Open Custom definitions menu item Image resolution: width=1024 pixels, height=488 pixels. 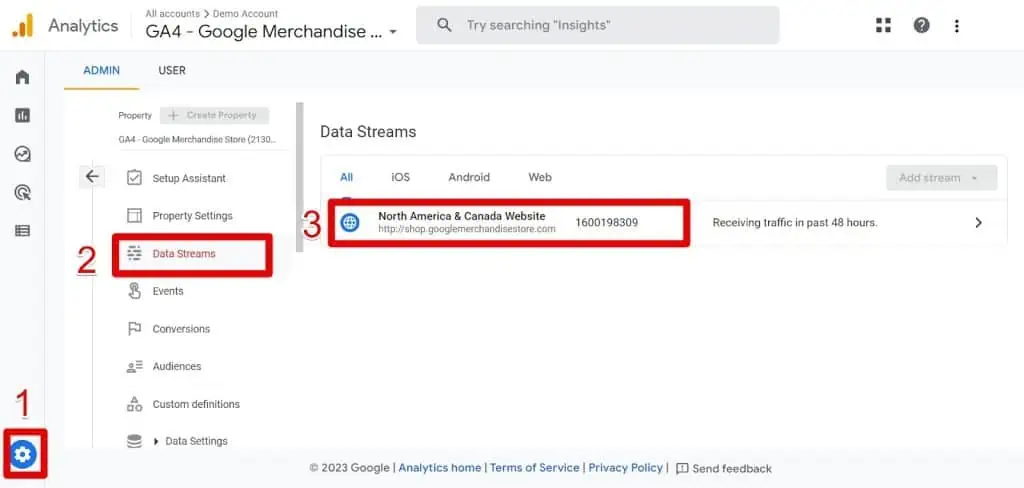(x=196, y=404)
